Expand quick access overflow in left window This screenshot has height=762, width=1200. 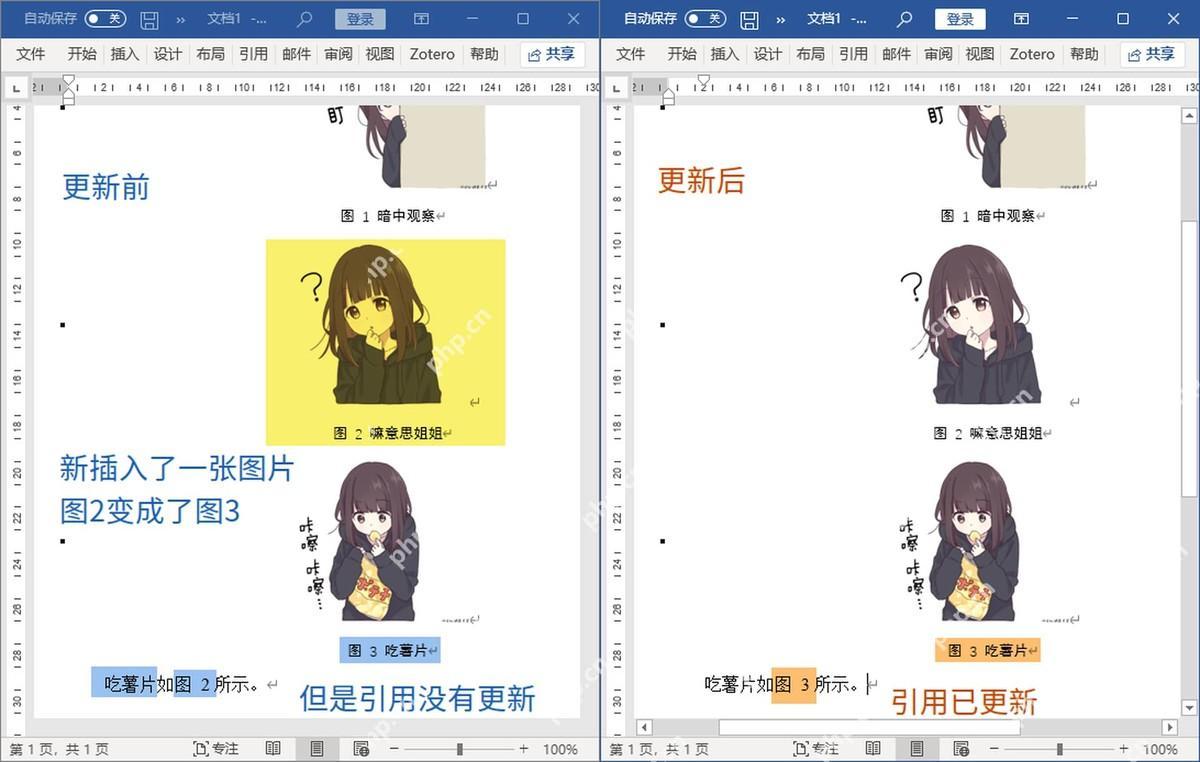180,19
